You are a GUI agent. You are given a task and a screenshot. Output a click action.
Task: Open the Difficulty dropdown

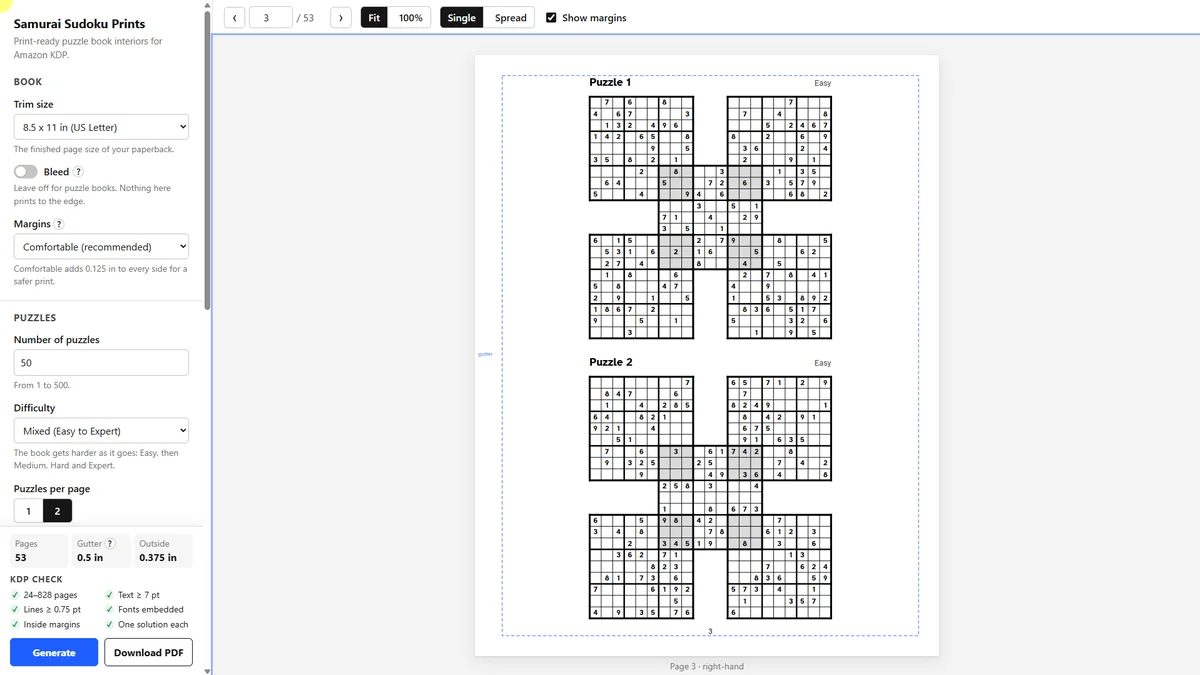click(x=101, y=431)
